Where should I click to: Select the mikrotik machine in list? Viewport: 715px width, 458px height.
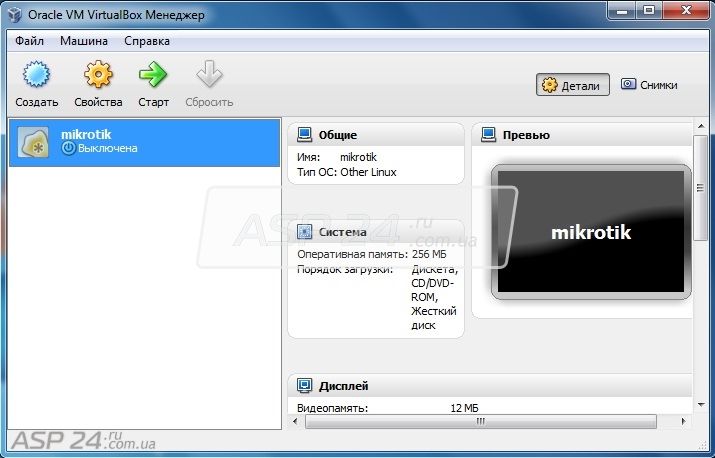tap(144, 143)
